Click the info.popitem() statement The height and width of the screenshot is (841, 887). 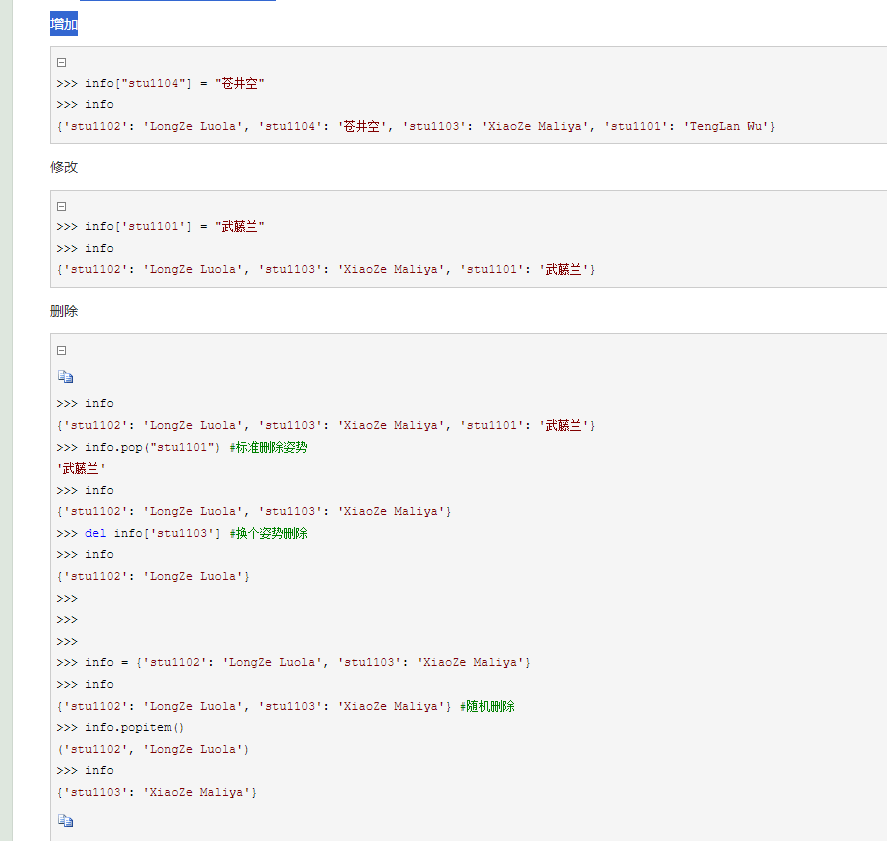coord(134,727)
